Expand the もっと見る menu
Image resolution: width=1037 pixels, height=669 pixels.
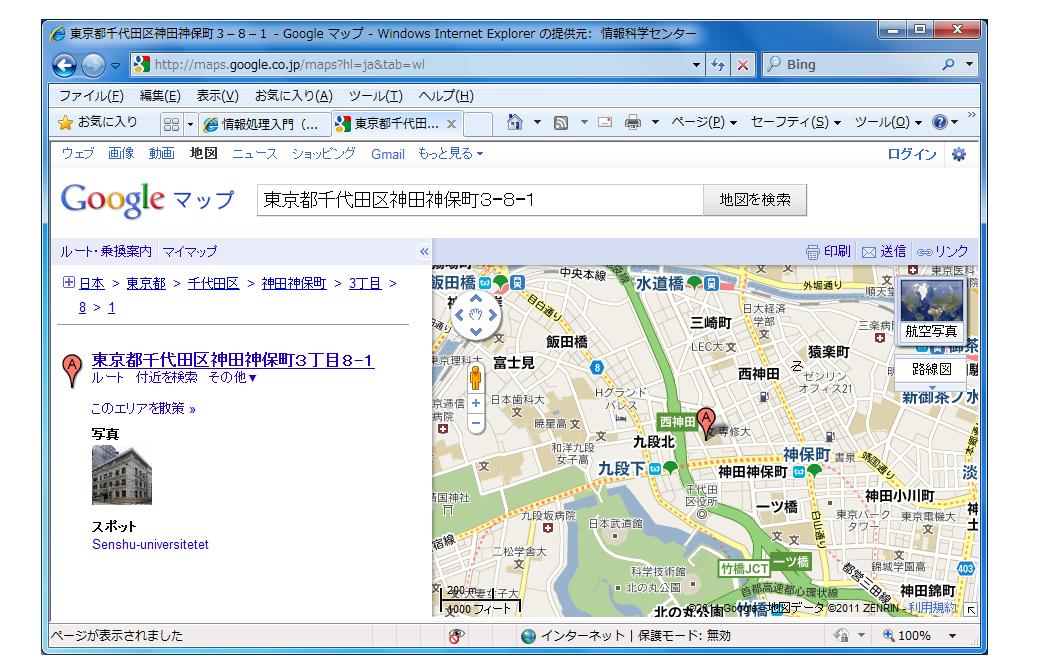(450, 153)
